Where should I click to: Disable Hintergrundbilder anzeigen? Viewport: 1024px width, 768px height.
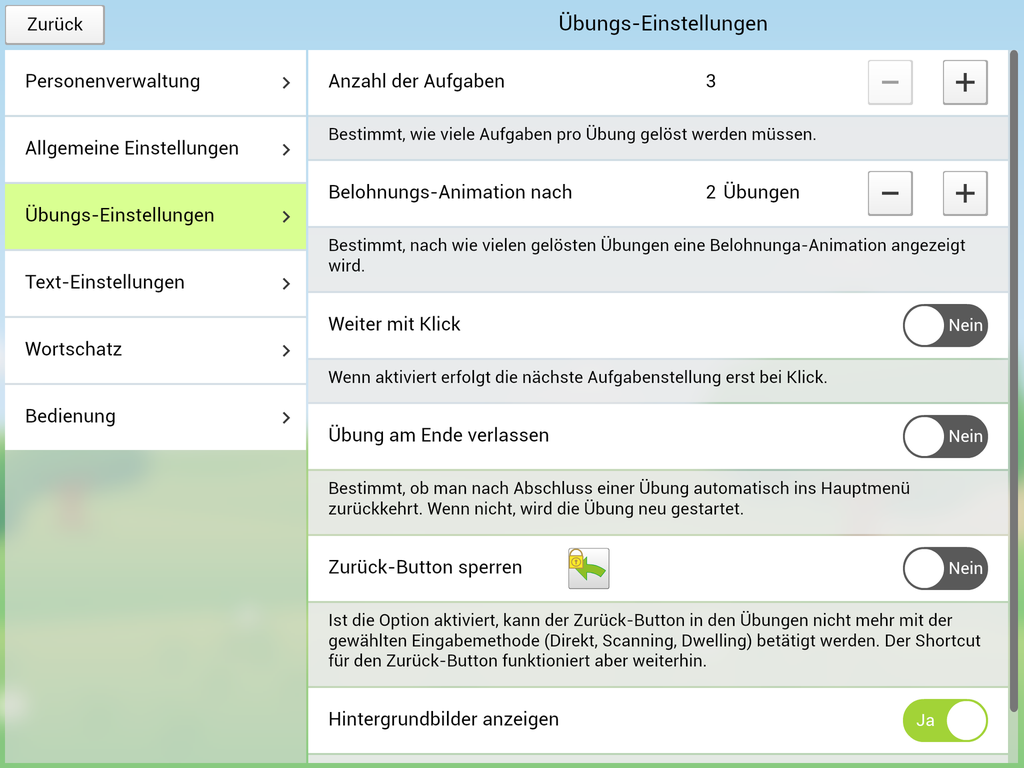[x=944, y=720]
